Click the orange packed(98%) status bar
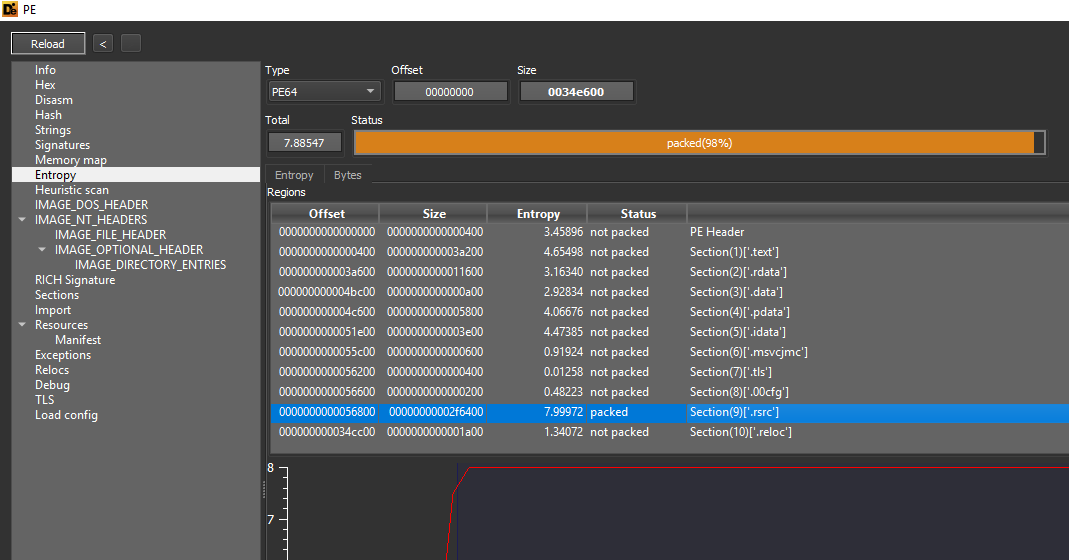This screenshot has height=560, width=1069. tap(698, 143)
